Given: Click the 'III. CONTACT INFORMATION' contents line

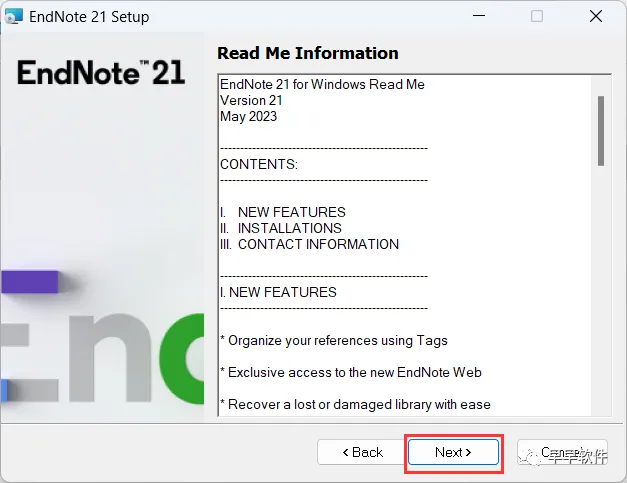Looking at the screenshot, I should click(310, 244).
